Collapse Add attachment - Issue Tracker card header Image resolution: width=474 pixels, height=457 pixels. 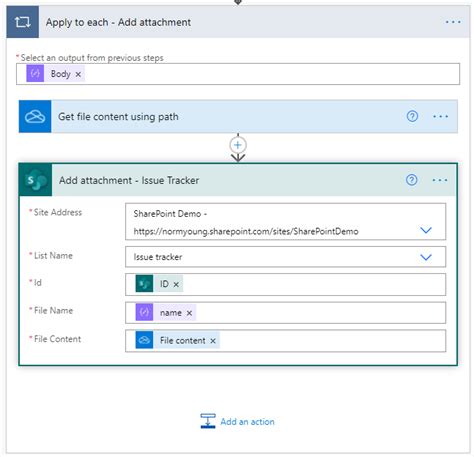(238, 180)
